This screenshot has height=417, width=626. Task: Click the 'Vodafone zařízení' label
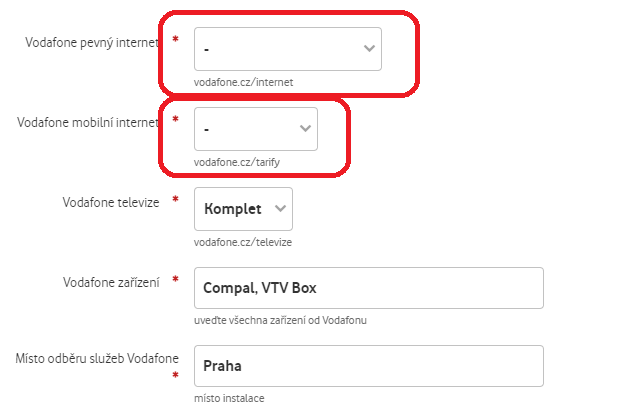tap(111, 282)
